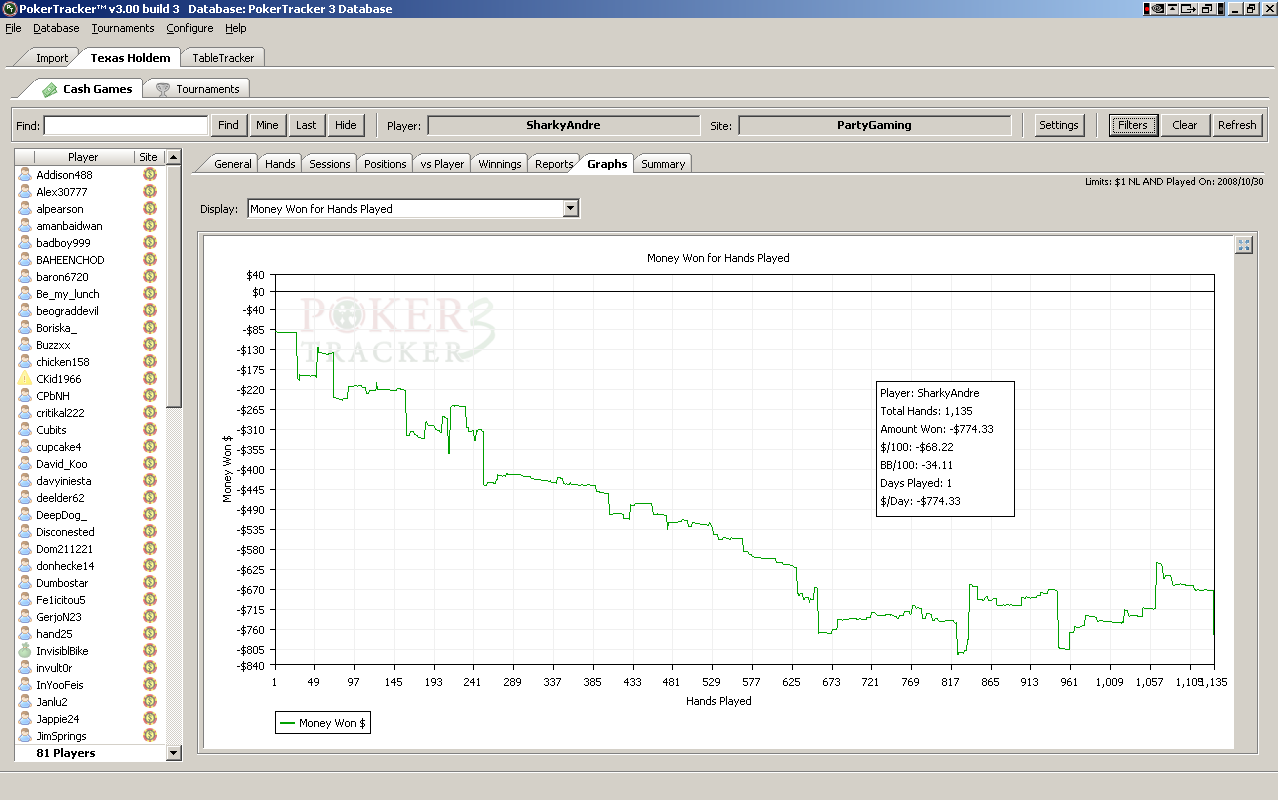
Task: Click the Filters button
Action: [1133, 125]
